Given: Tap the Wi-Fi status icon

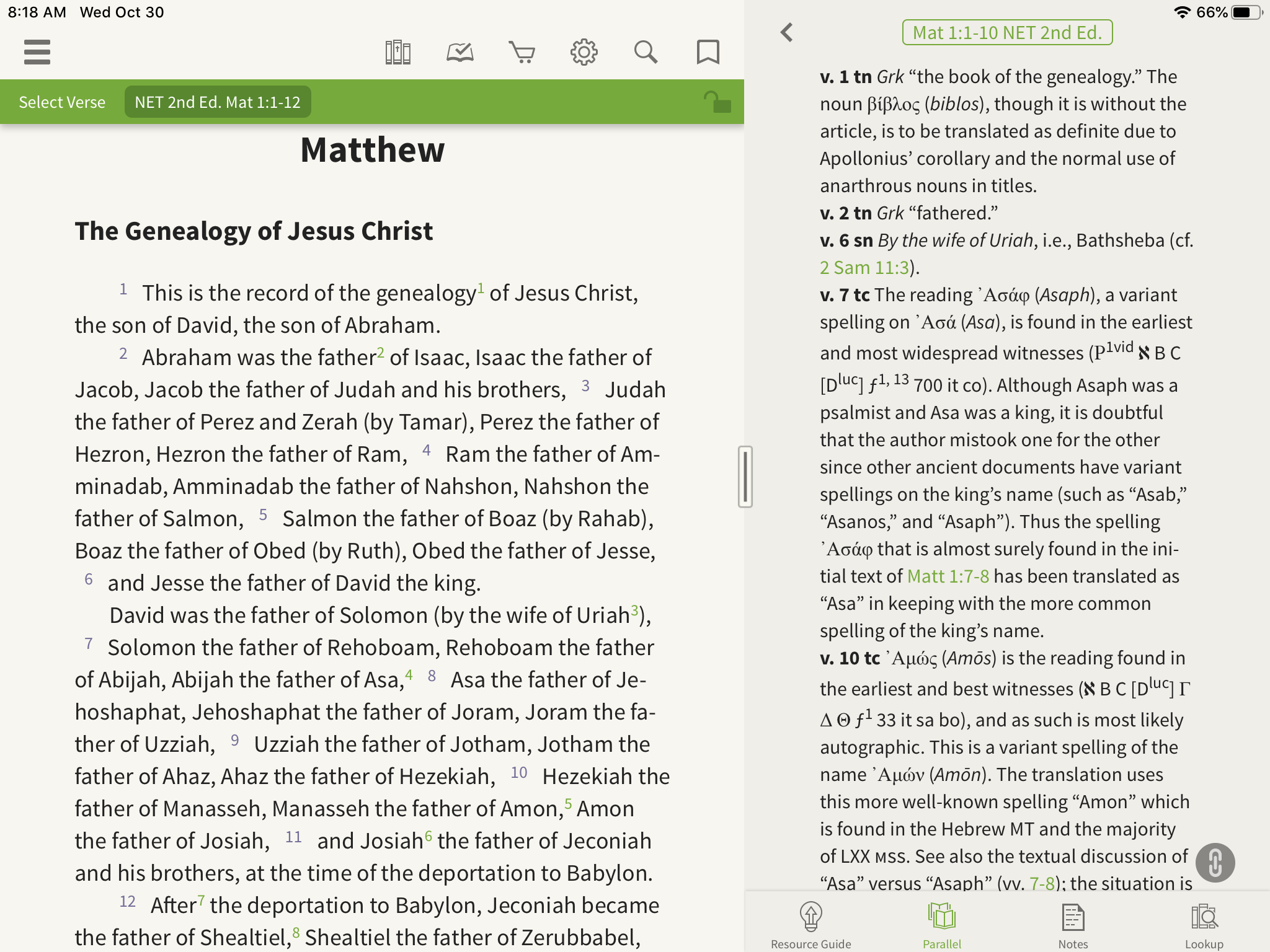Looking at the screenshot, I should click(x=1183, y=12).
